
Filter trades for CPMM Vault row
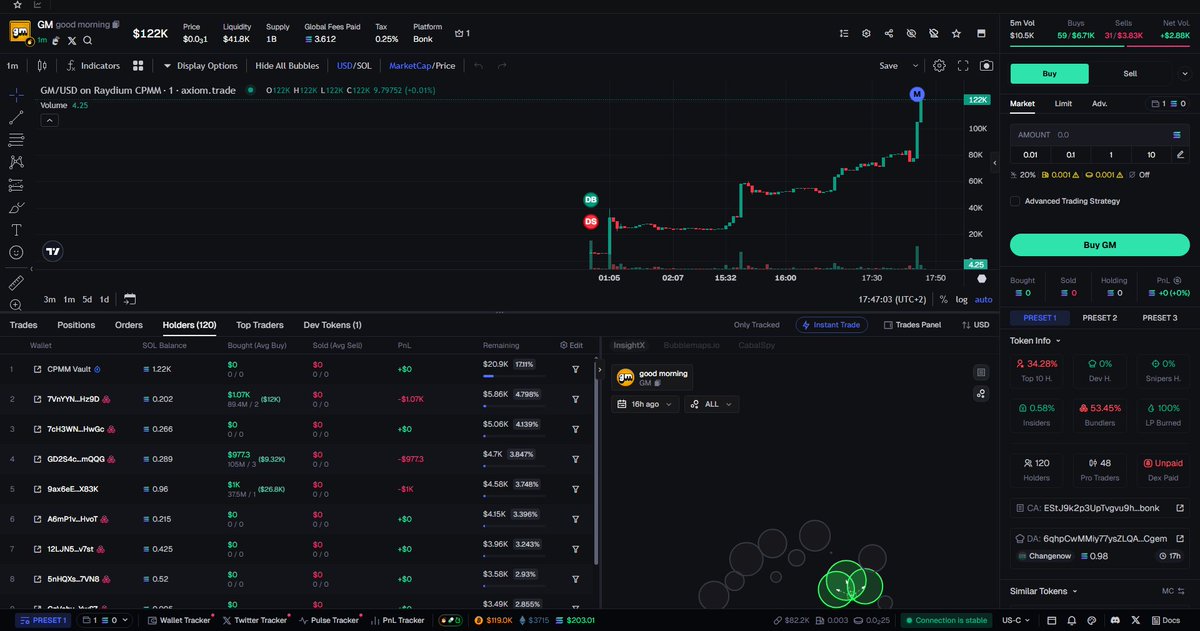[576, 369]
